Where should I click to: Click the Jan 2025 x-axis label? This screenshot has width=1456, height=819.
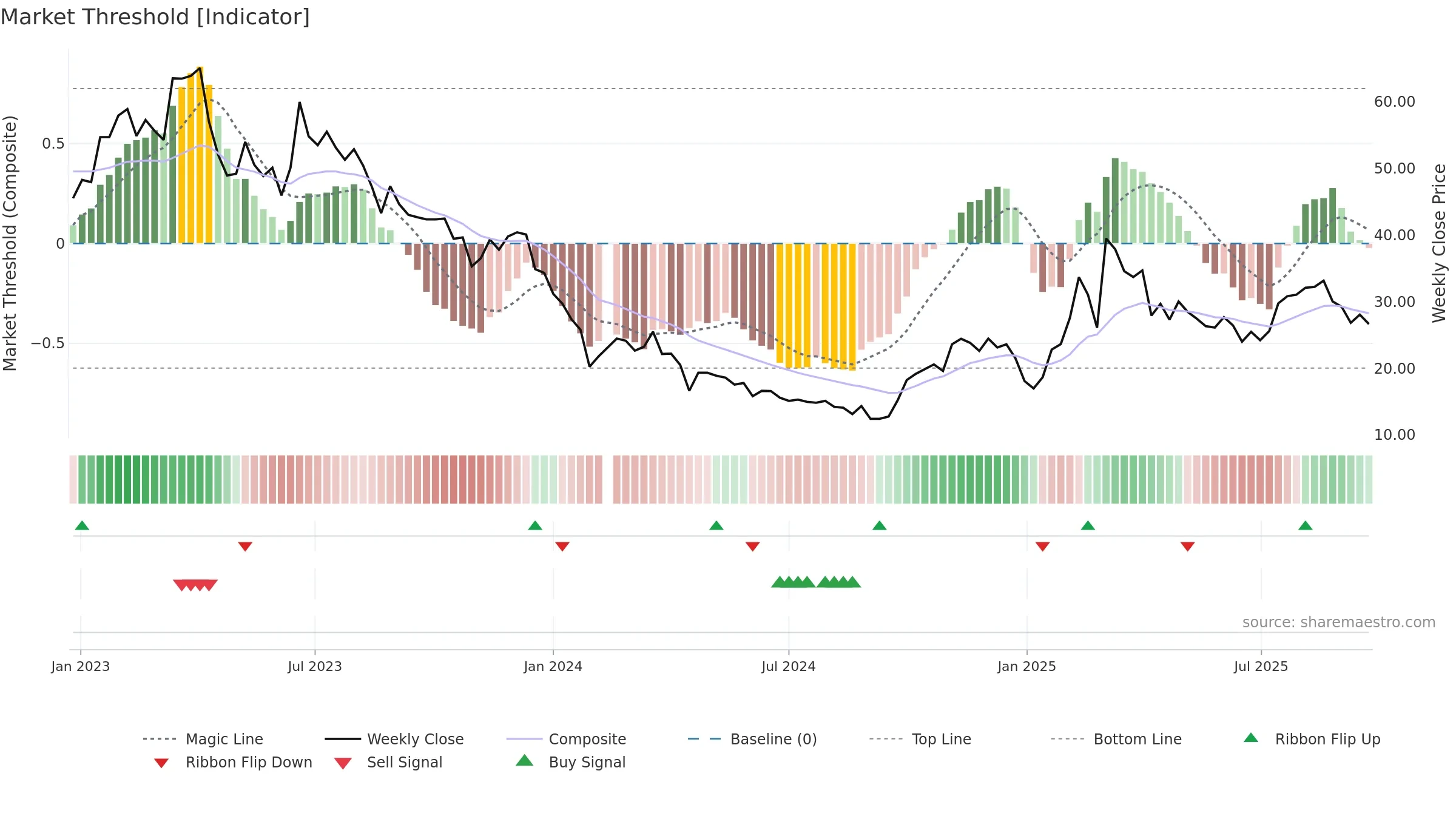[x=1027, y=667]
